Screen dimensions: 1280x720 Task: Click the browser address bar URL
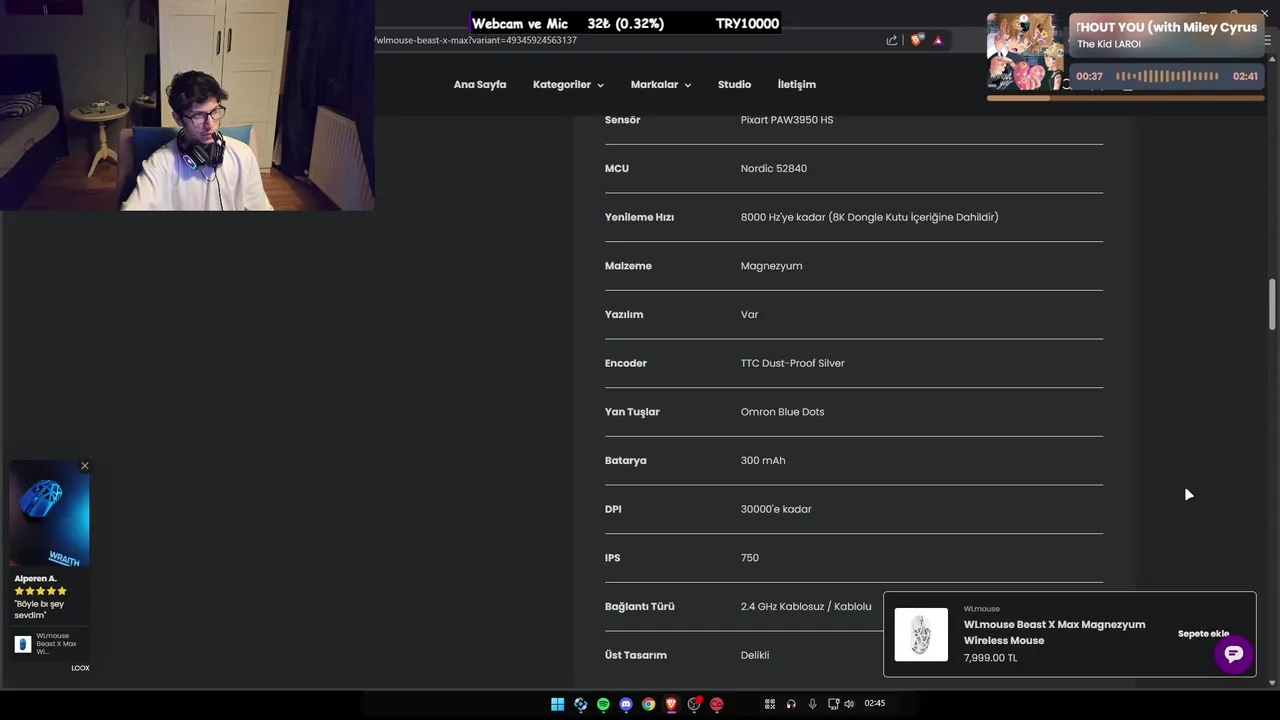(476, 40)
